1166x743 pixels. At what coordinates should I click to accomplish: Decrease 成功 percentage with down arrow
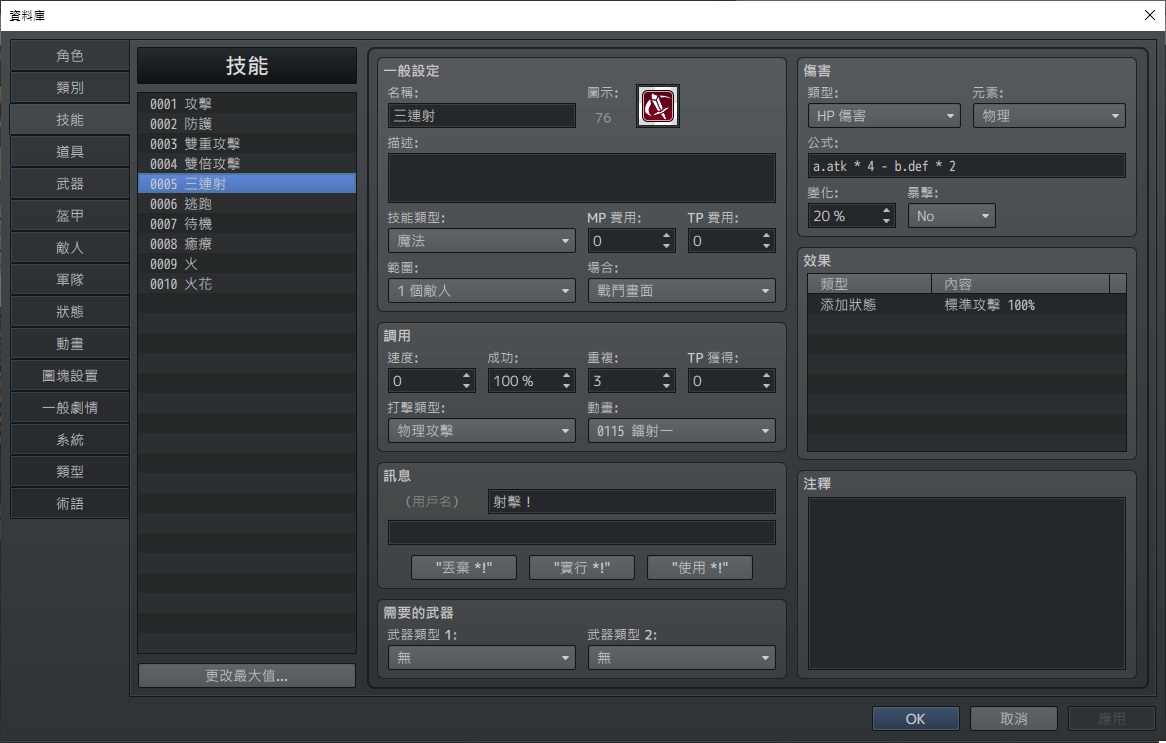[x=567, y=386]
